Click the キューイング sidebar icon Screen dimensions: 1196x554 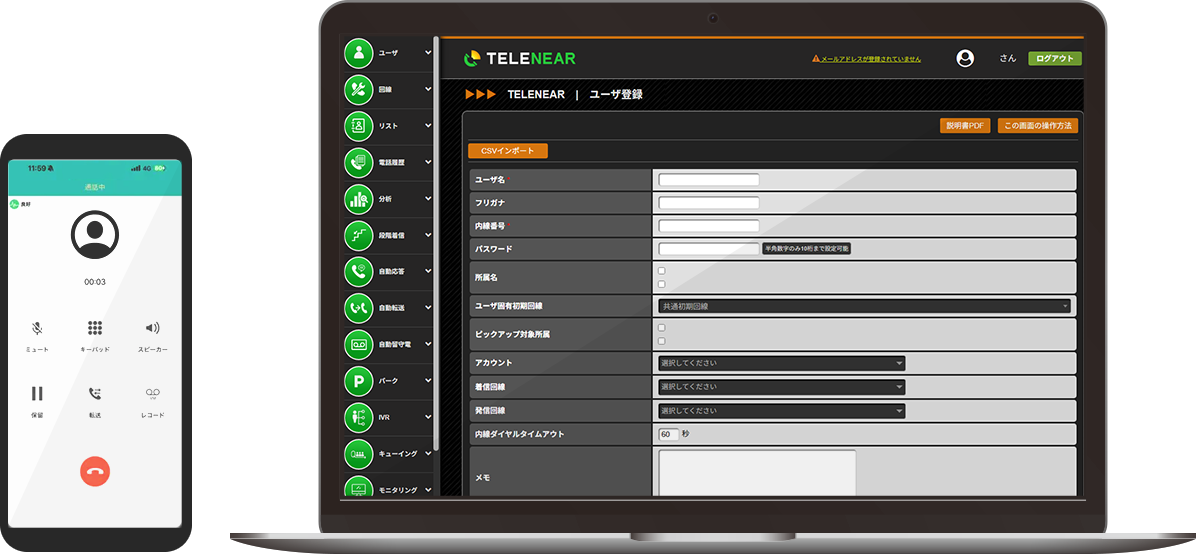[358, 453]
